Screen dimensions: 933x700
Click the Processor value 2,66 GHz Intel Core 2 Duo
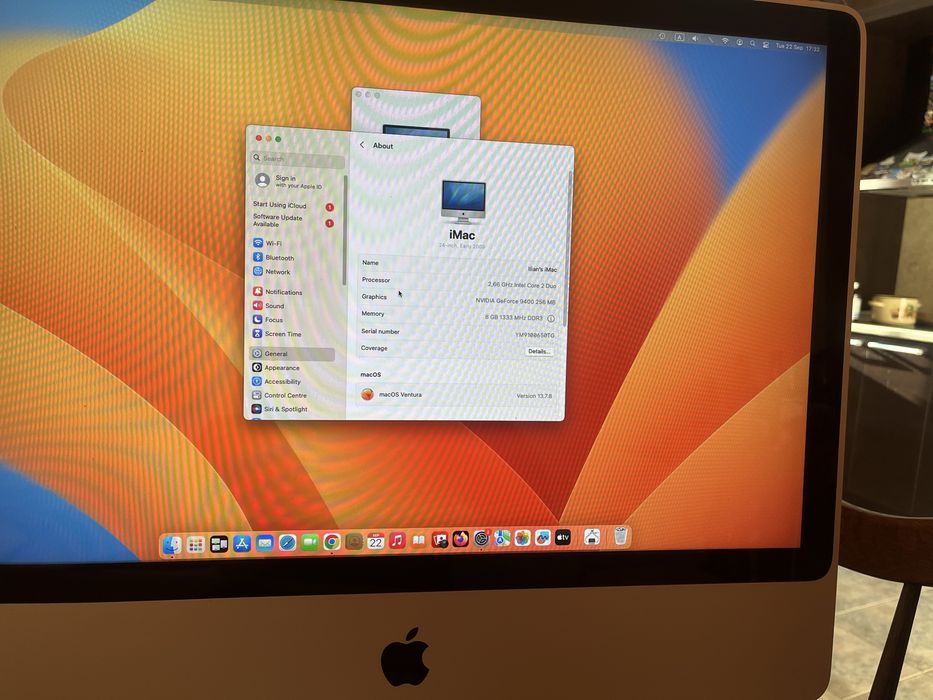point(522,285)
